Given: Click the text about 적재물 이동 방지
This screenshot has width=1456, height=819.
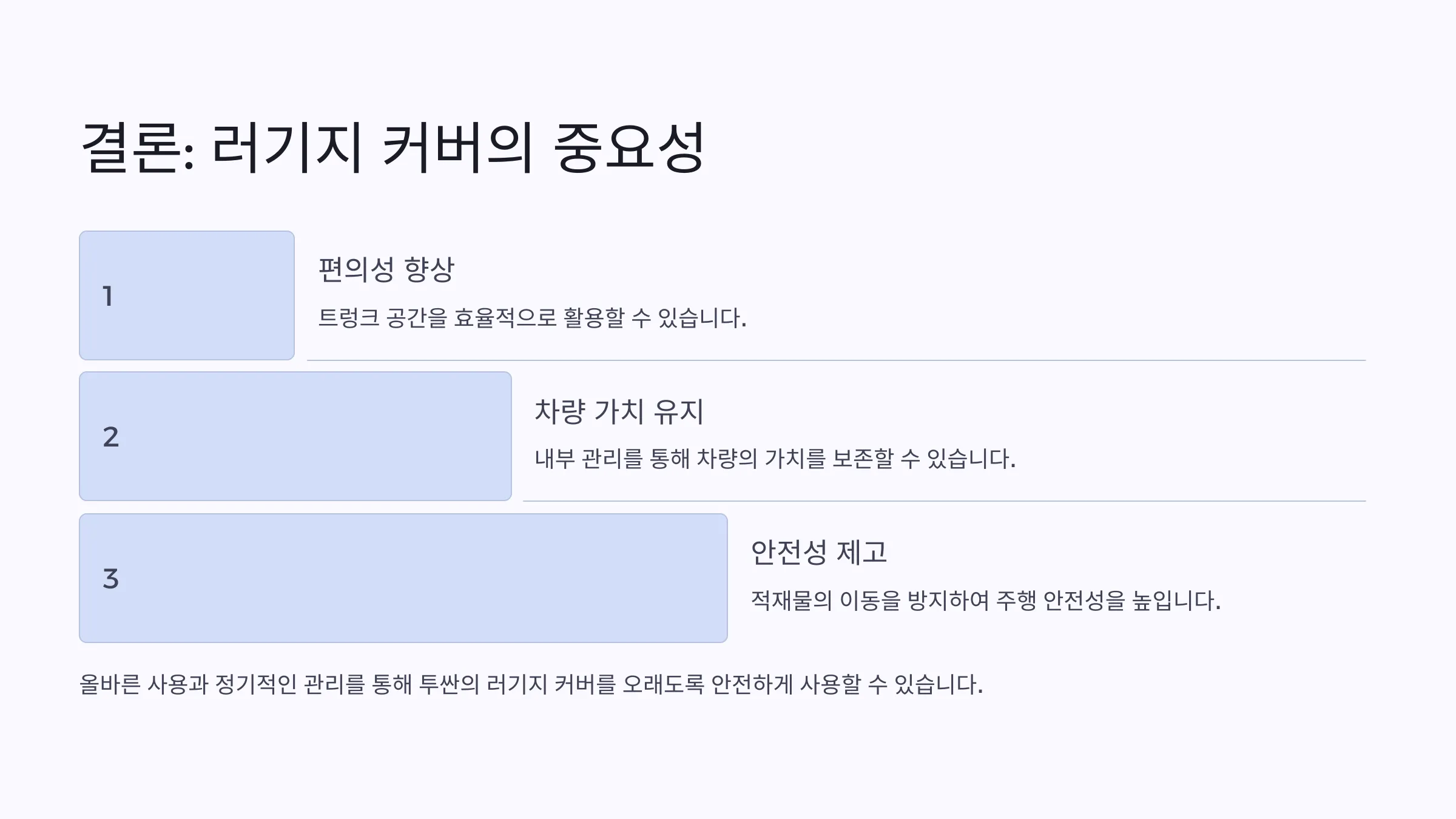Looking at the screenshot, I should 986,601.
